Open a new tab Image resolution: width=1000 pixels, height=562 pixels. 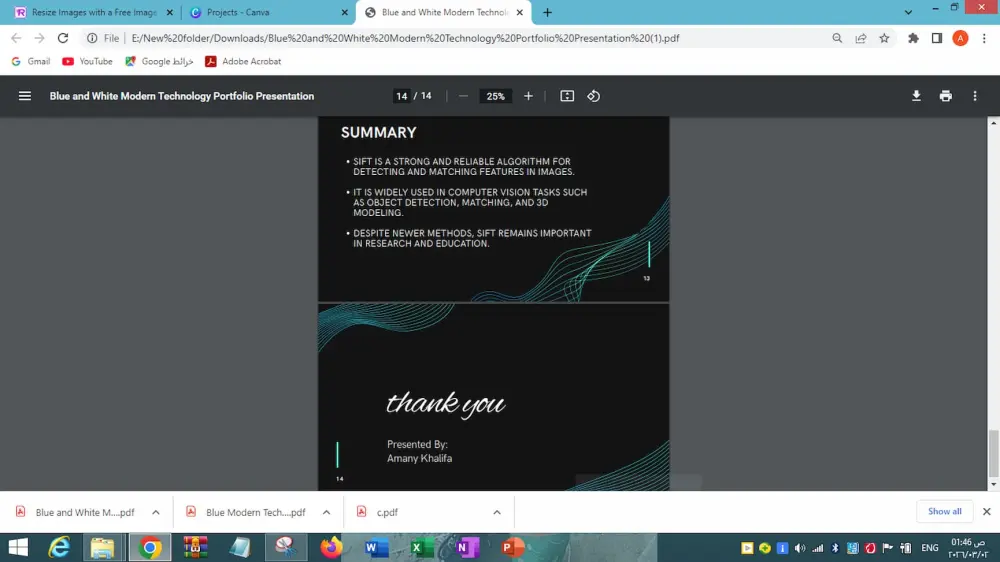point(547,12)
